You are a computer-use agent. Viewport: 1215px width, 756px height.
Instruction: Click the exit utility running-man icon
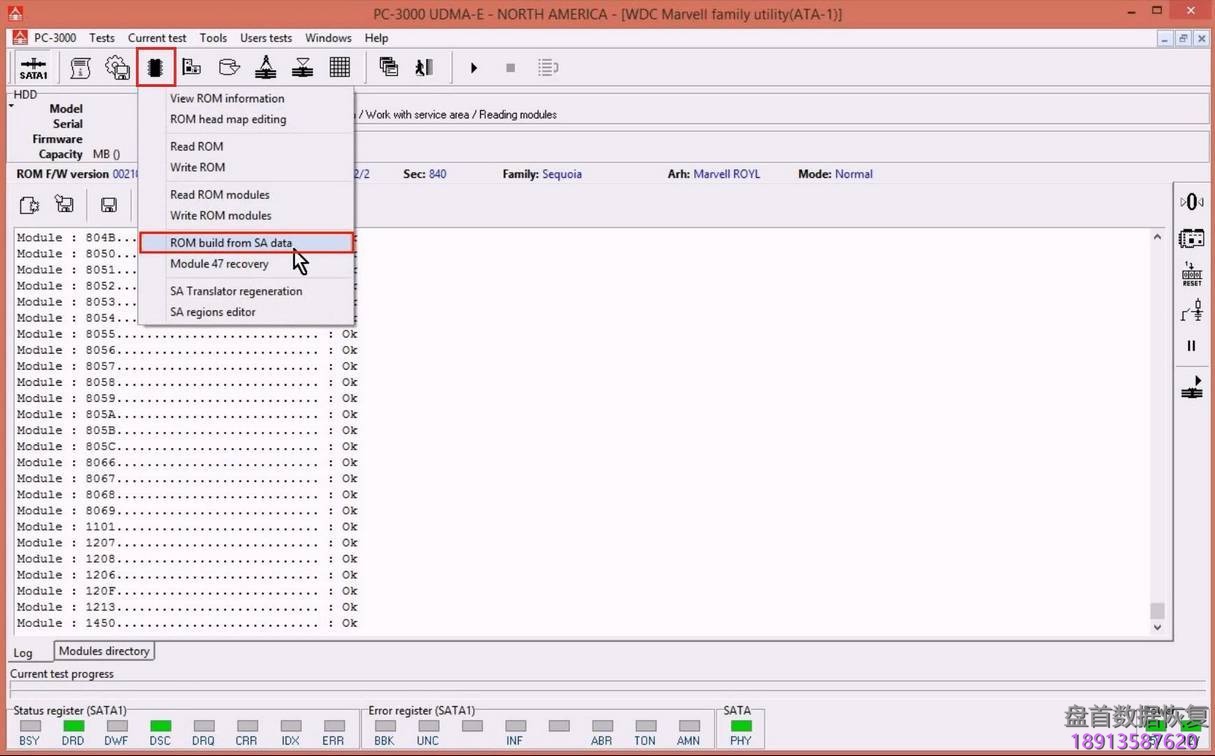point(423,67)
